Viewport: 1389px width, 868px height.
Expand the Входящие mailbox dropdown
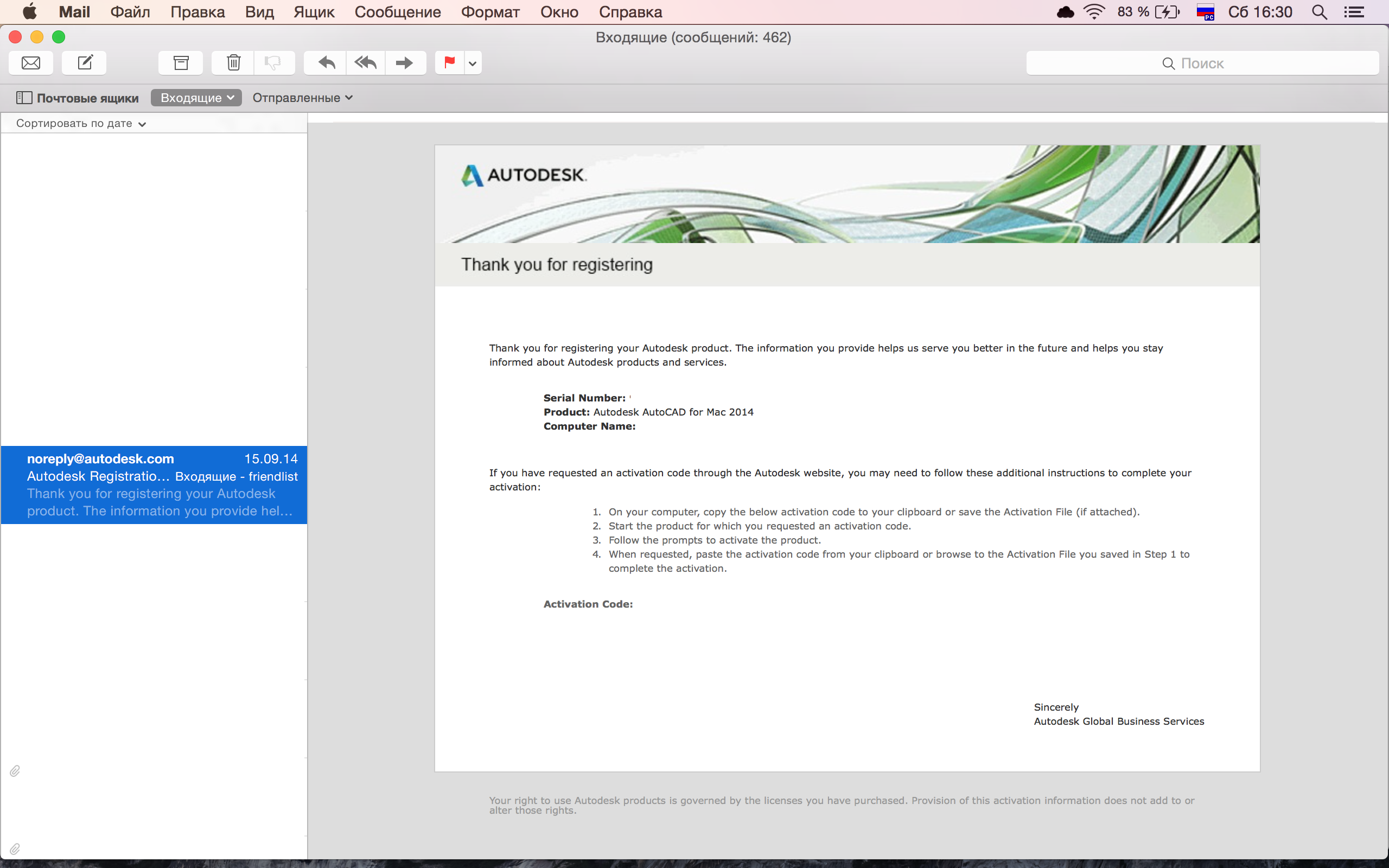pyautogui.click(x=196, y=98)
